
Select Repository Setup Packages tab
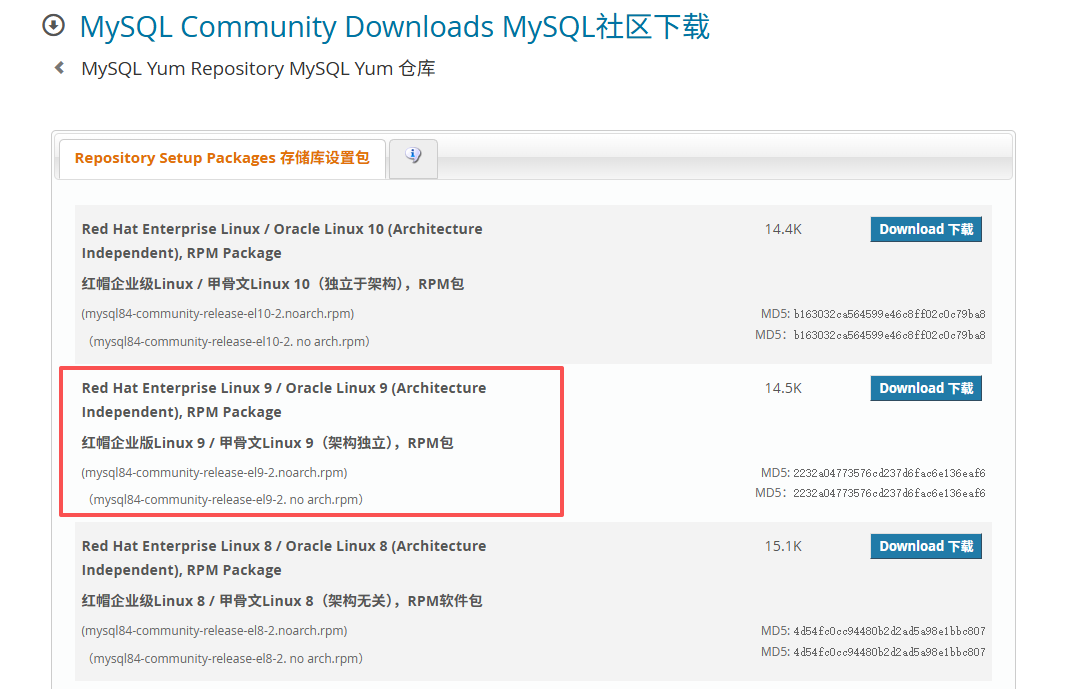[x=222, y=159]
